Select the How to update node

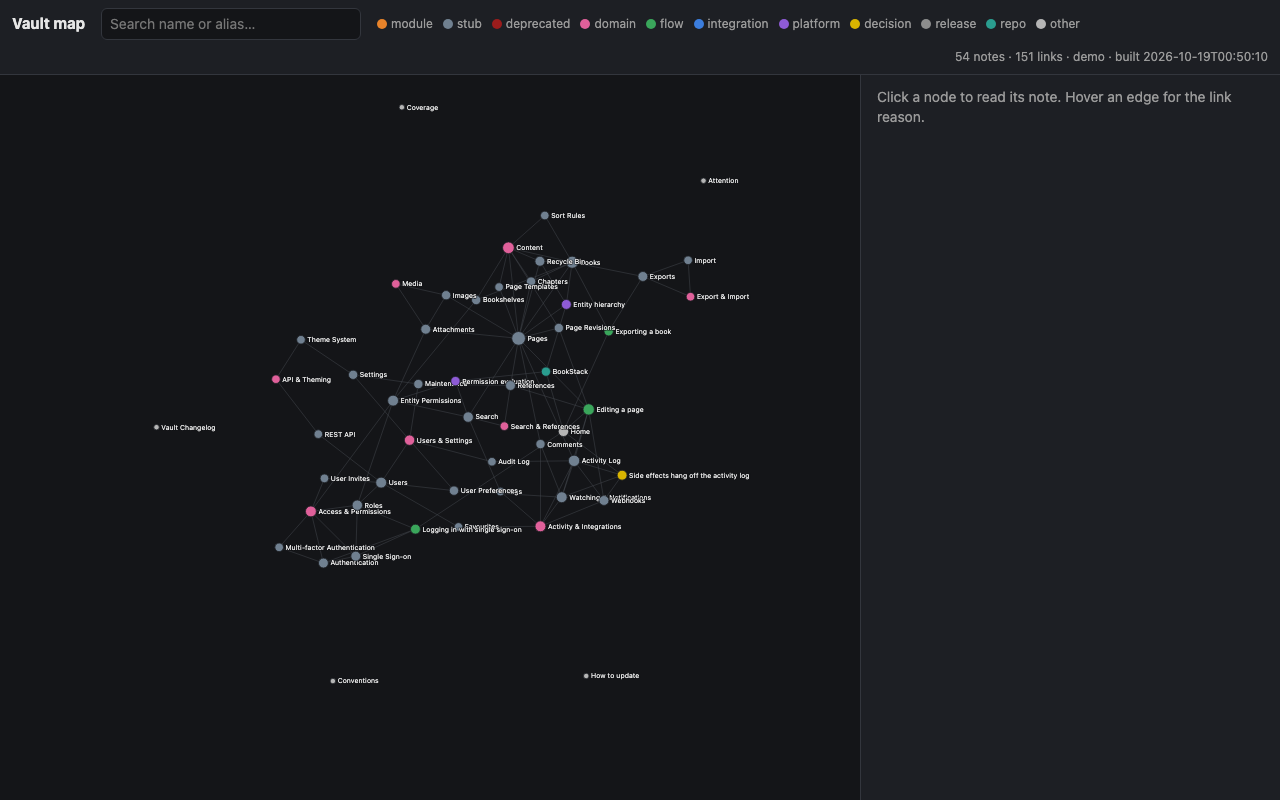pyautogui.click(x=586, y=676)
